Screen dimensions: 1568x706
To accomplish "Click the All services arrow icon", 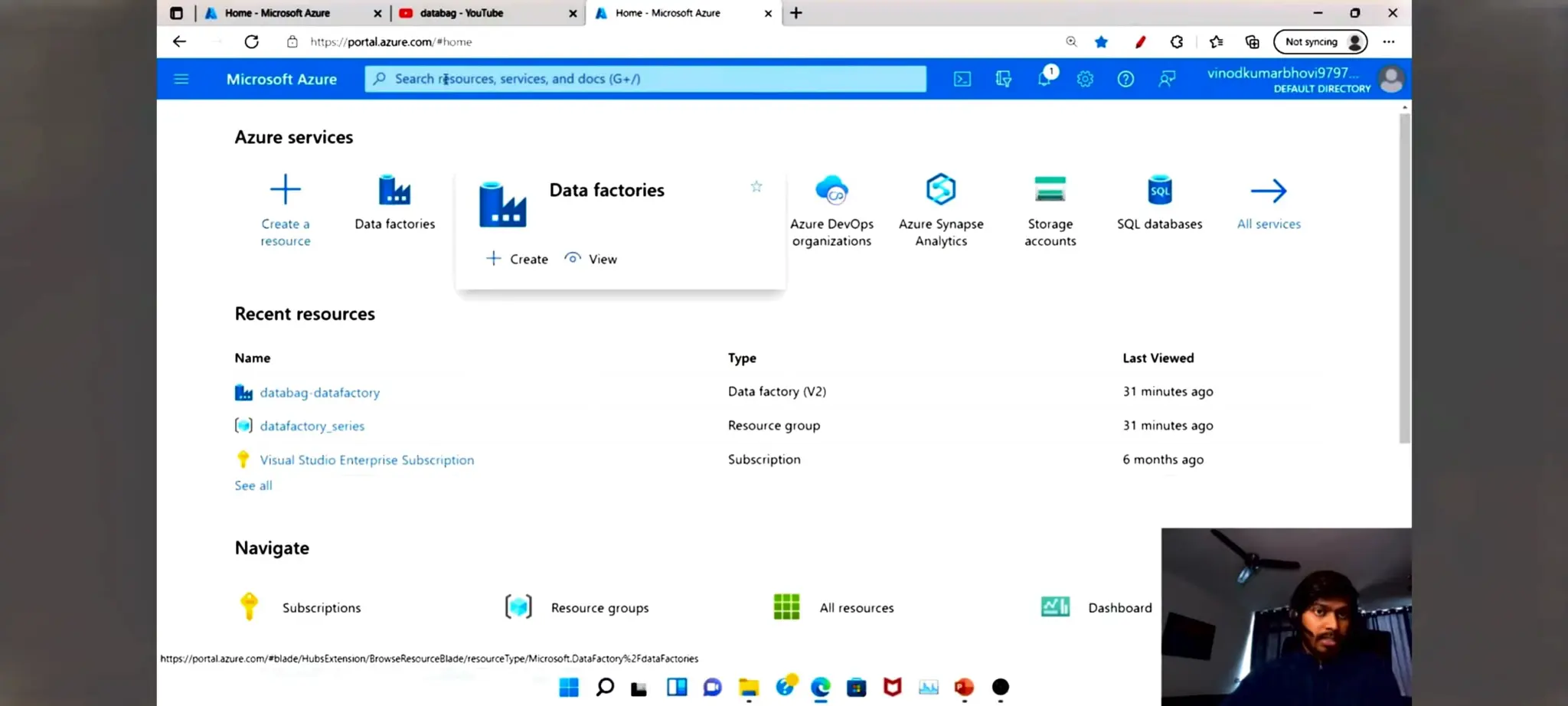I will [x=1269, y=191].
